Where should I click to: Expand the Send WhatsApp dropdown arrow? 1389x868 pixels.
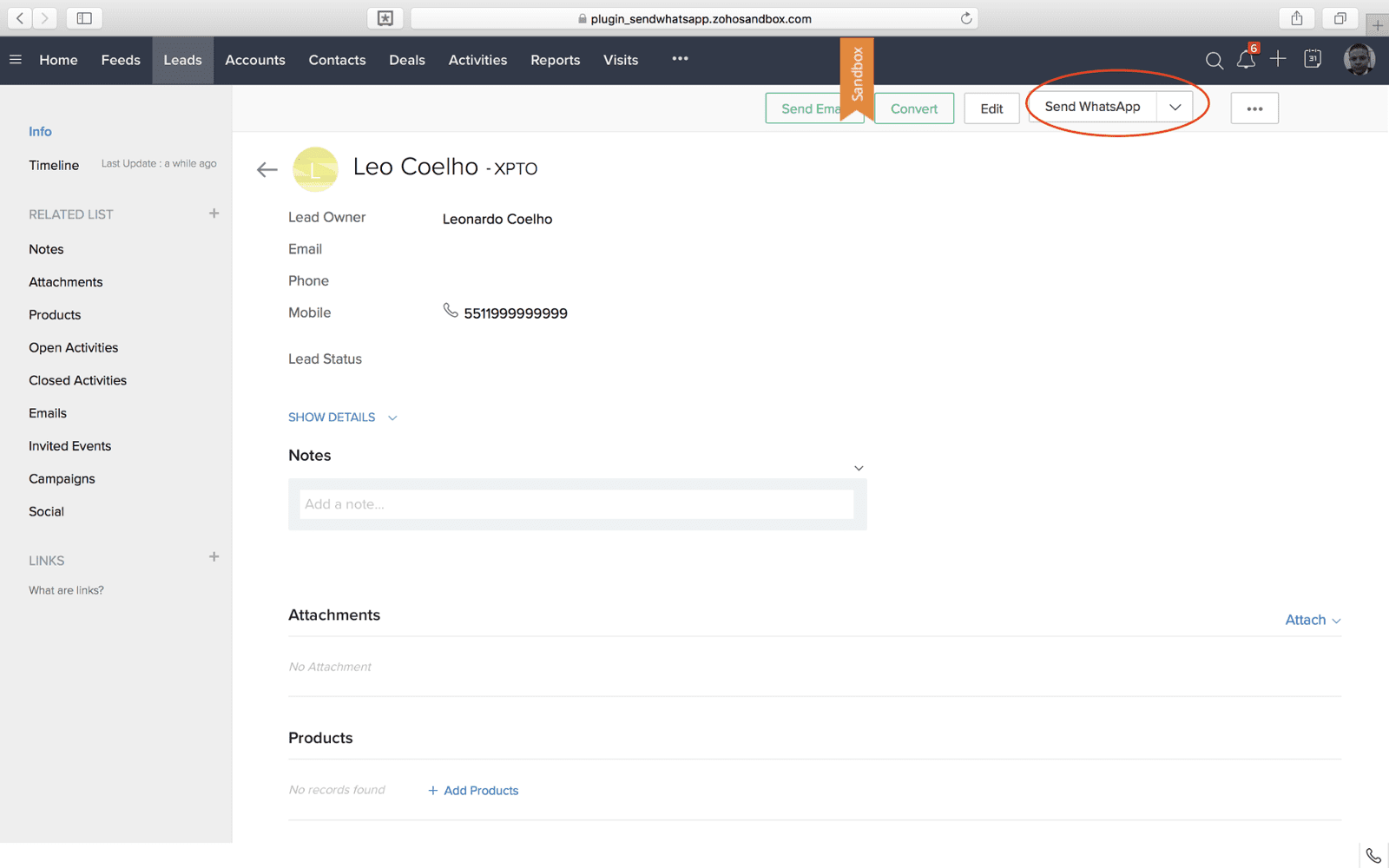pos(1175,107)
